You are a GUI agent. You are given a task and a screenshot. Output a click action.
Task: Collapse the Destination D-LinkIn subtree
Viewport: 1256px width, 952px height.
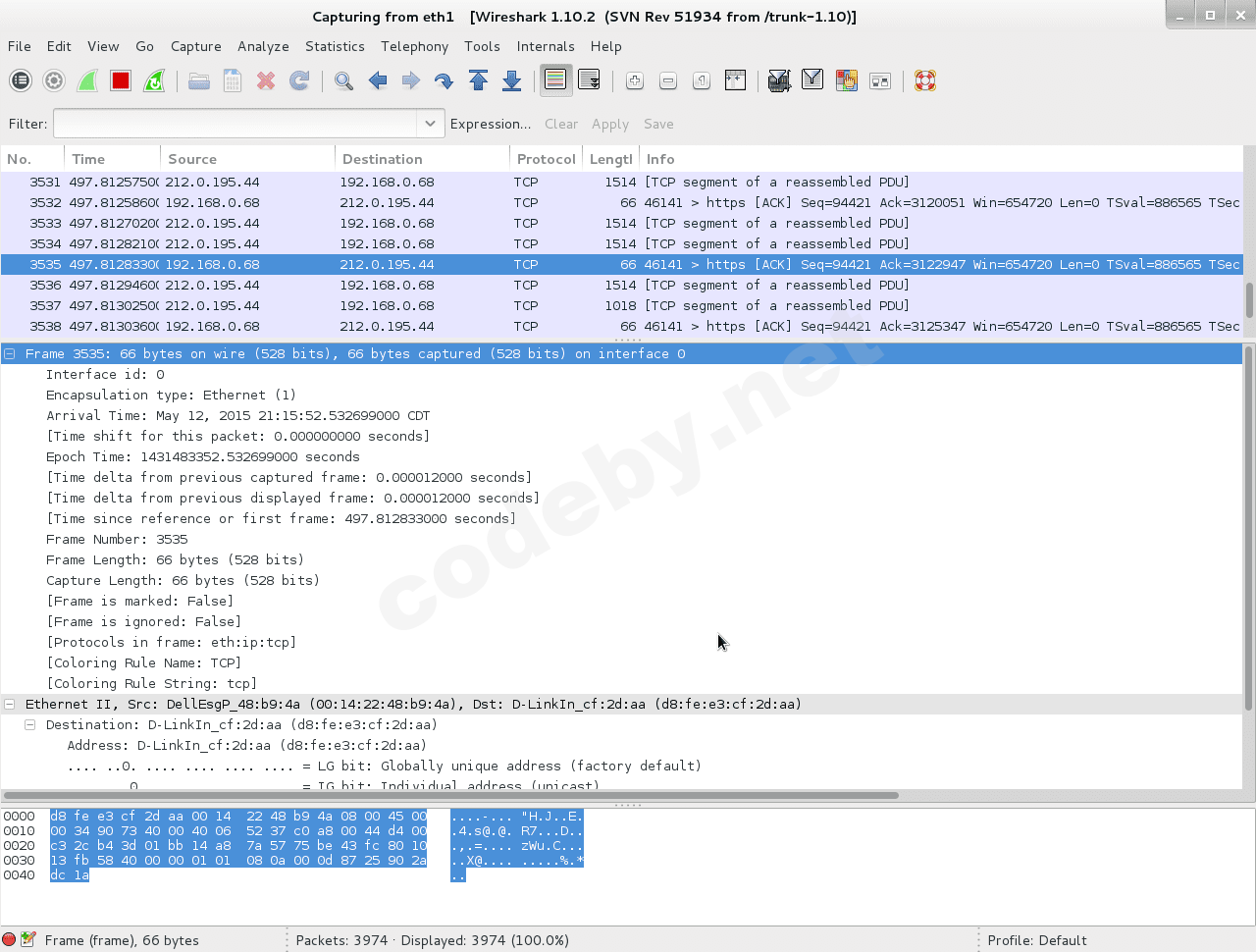click(30, 724)
